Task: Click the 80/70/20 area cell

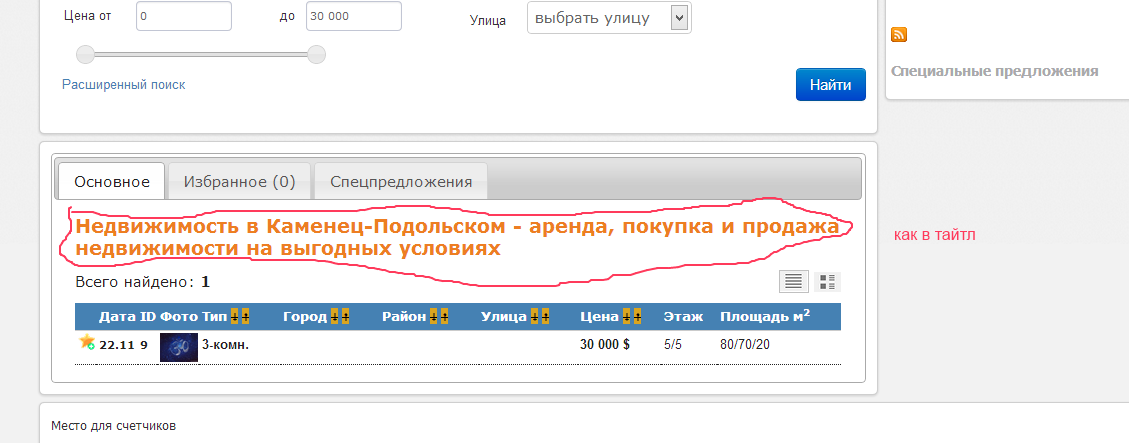Action: point(745,344)
